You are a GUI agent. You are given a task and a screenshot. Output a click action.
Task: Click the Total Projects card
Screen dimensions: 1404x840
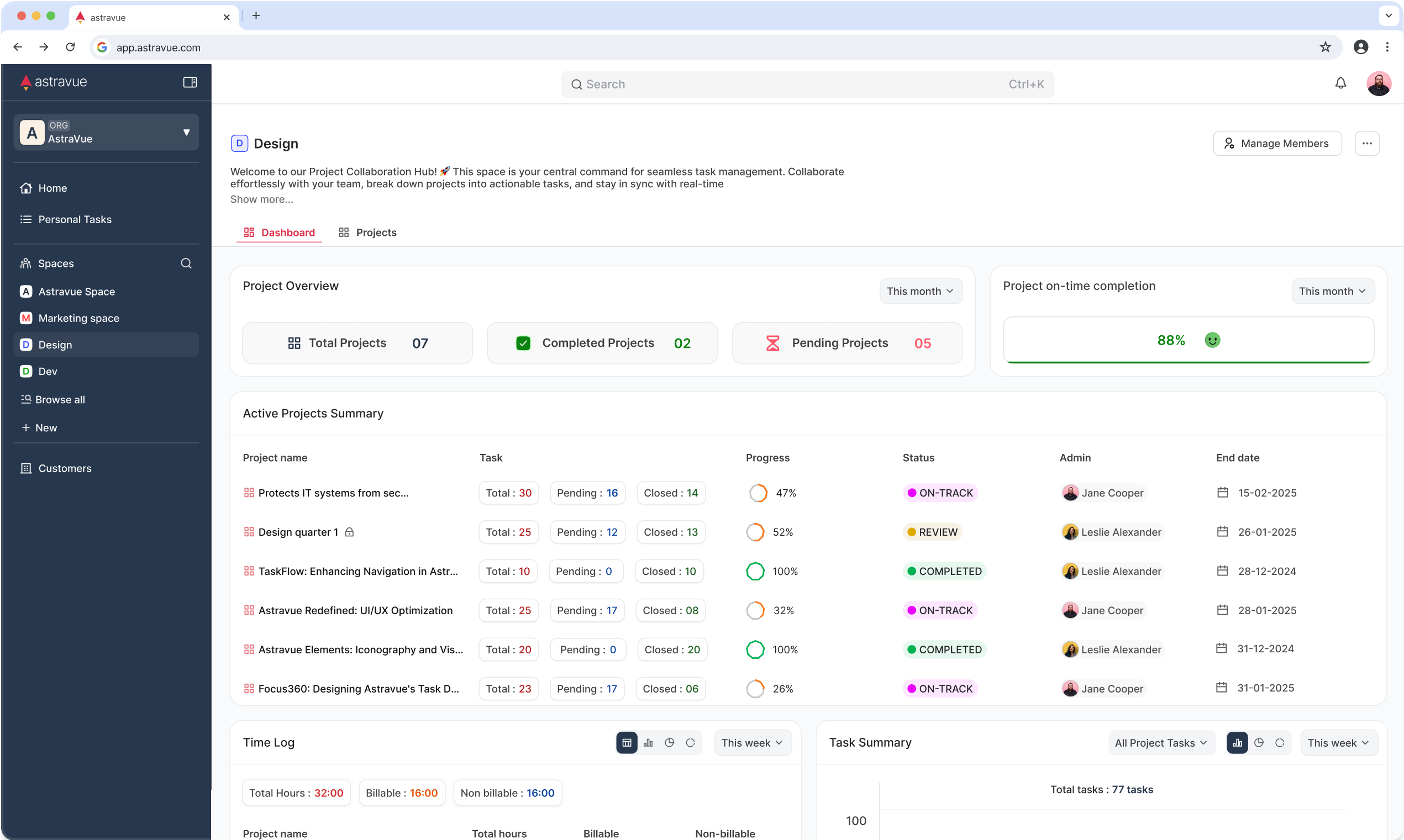pos(357,343)
